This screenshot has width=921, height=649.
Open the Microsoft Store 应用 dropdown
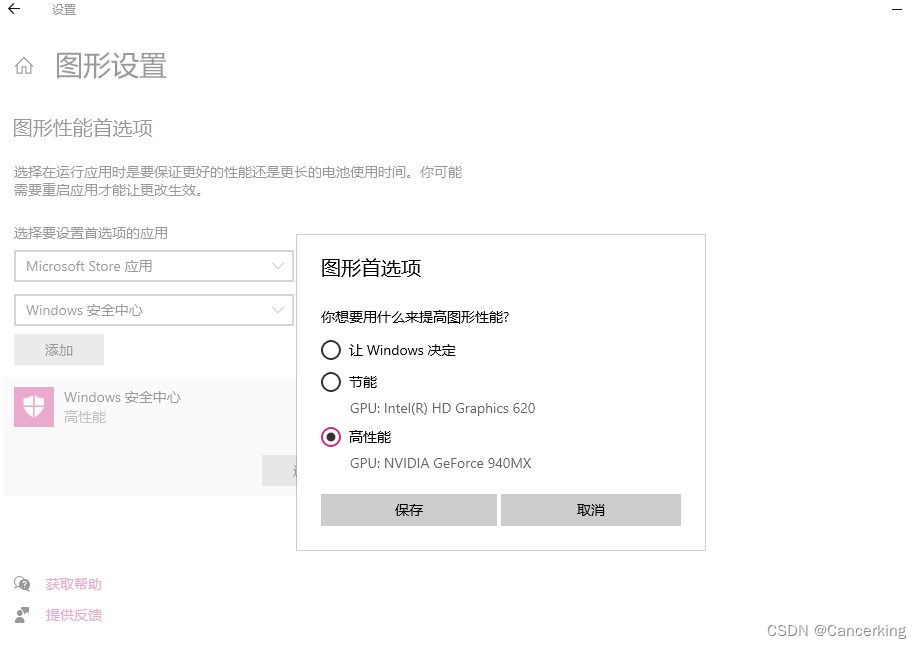click(x=153, y=266)
